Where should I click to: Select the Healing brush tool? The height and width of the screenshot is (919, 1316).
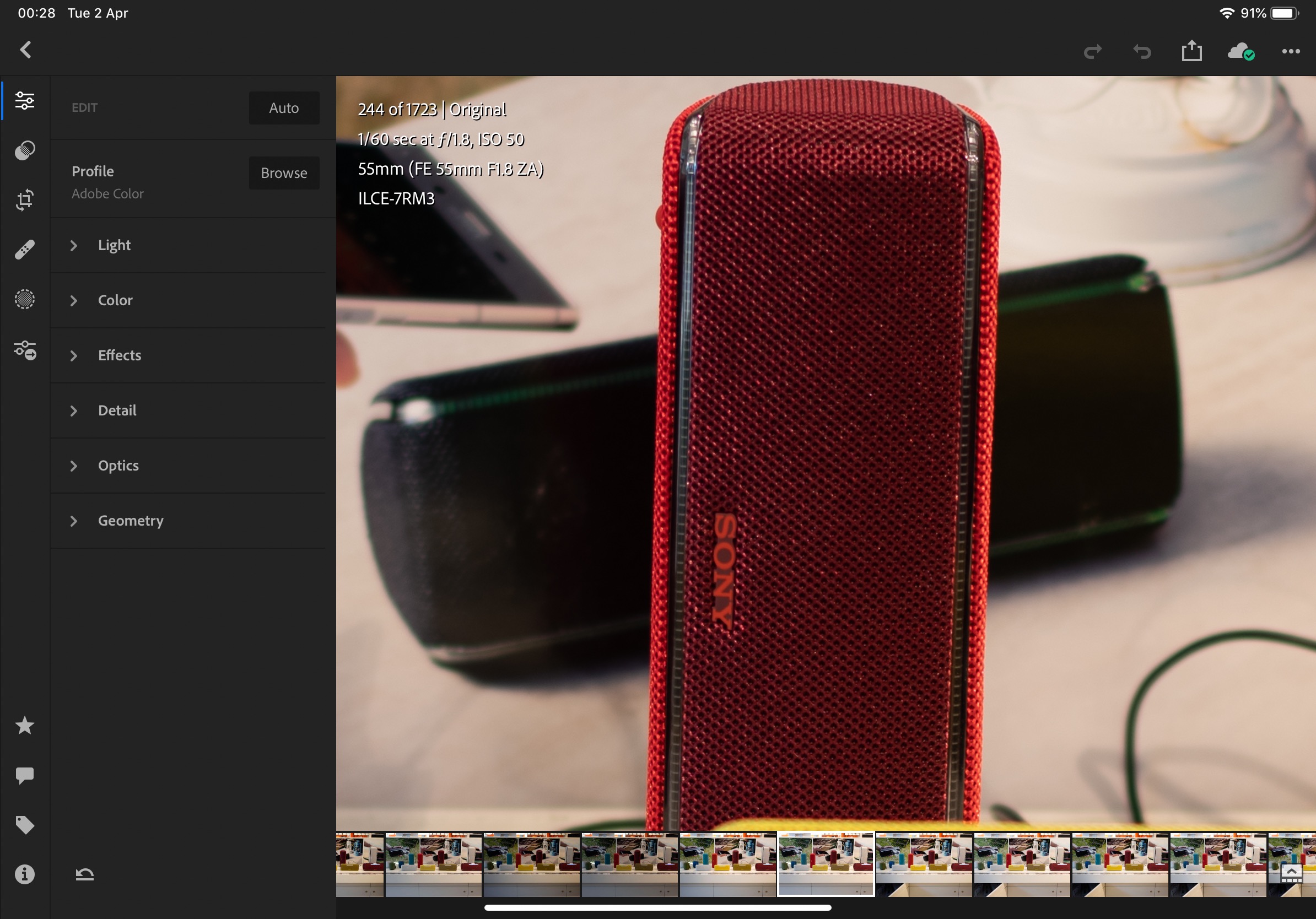click(25, 249)
